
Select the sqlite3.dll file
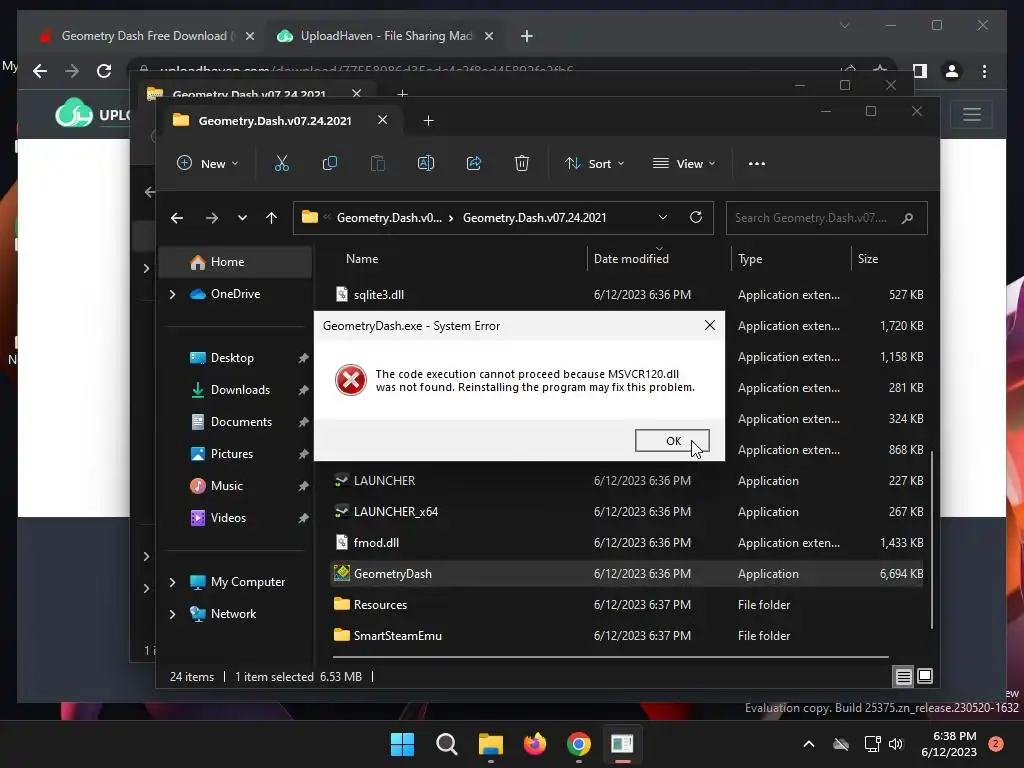(378, 295)
